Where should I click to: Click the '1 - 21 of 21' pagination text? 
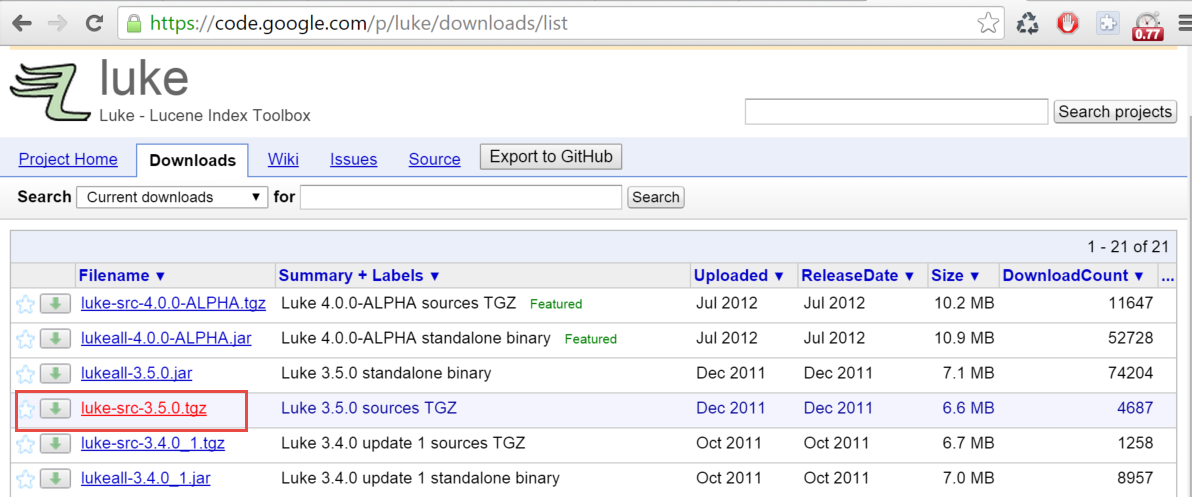(1127, 247)
